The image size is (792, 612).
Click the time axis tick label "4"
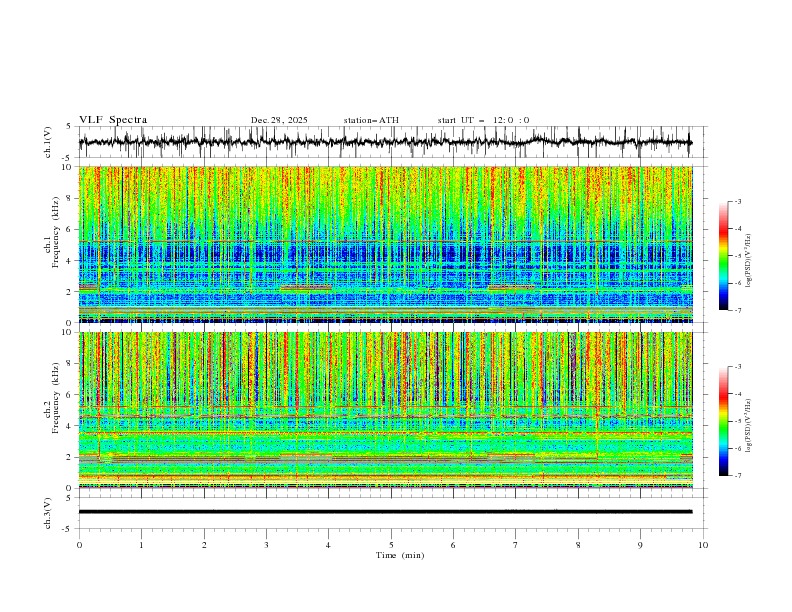[x=329, y=545]
